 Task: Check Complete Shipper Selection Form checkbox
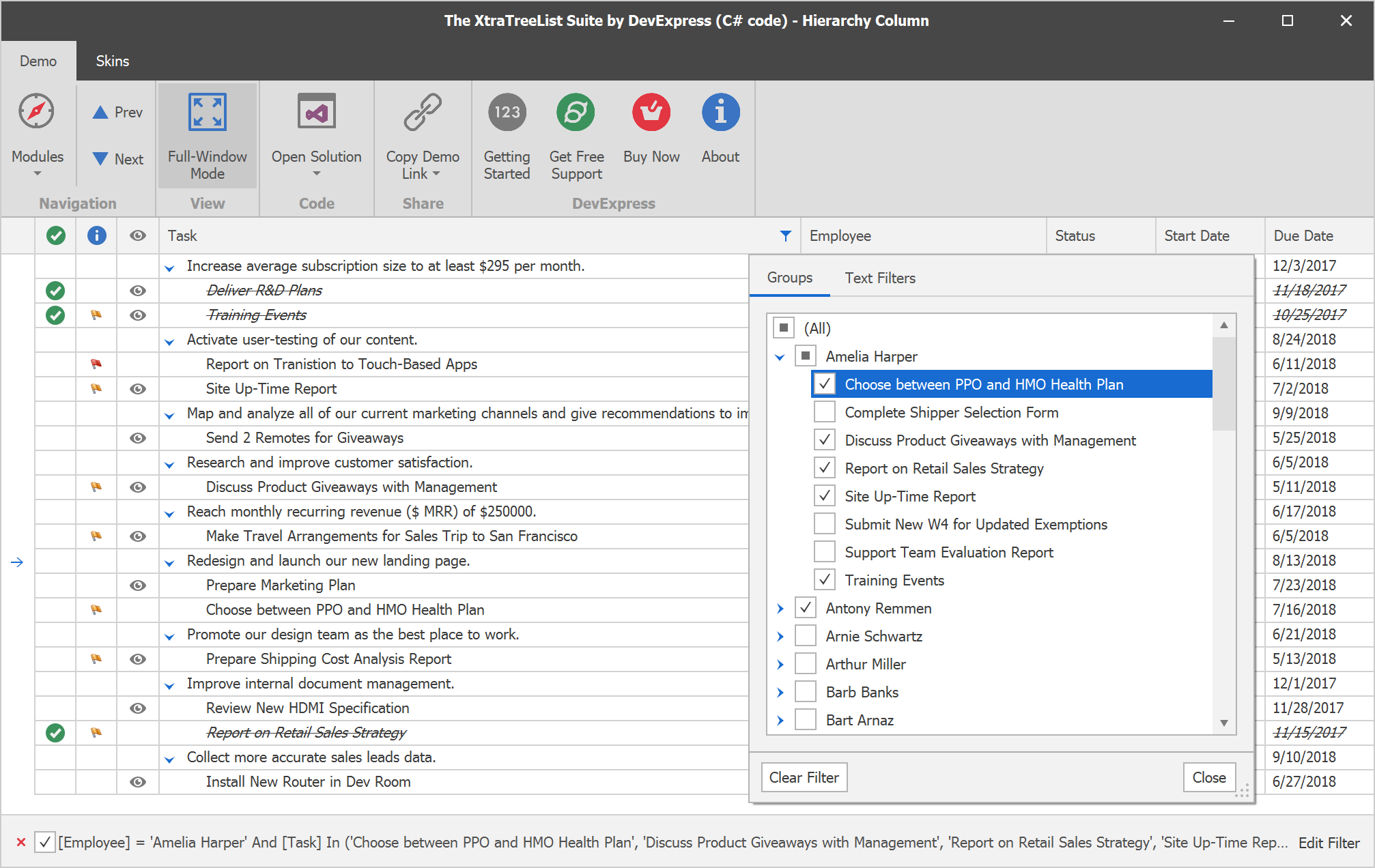825,412
